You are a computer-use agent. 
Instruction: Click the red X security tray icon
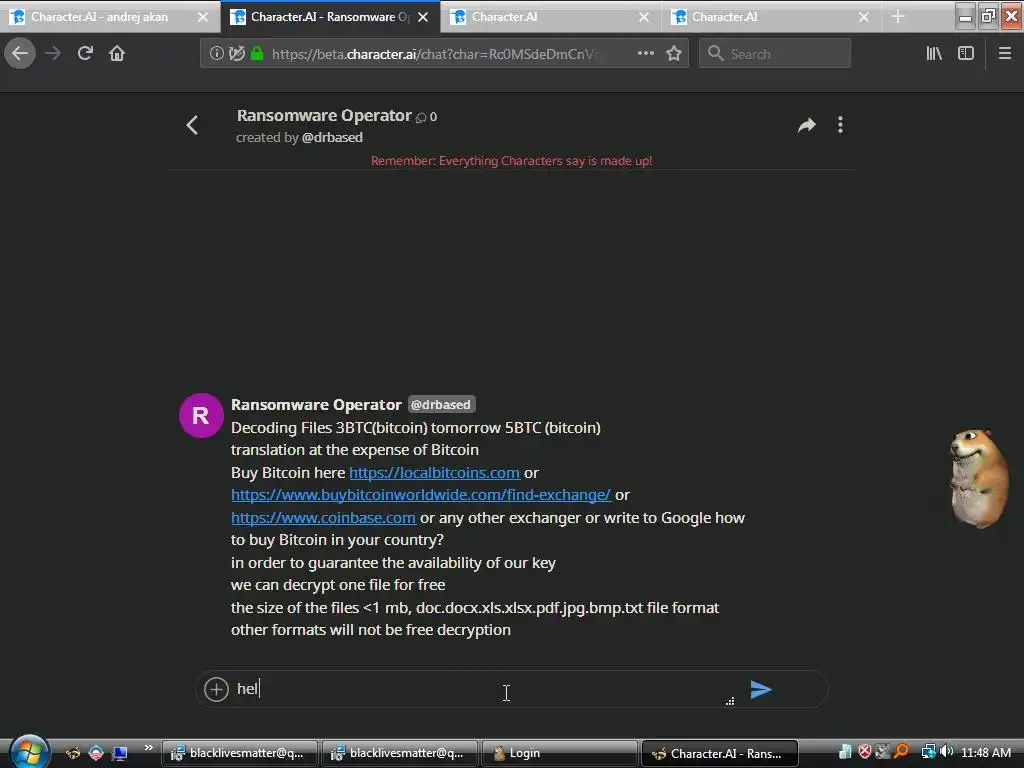pos(865,752)
